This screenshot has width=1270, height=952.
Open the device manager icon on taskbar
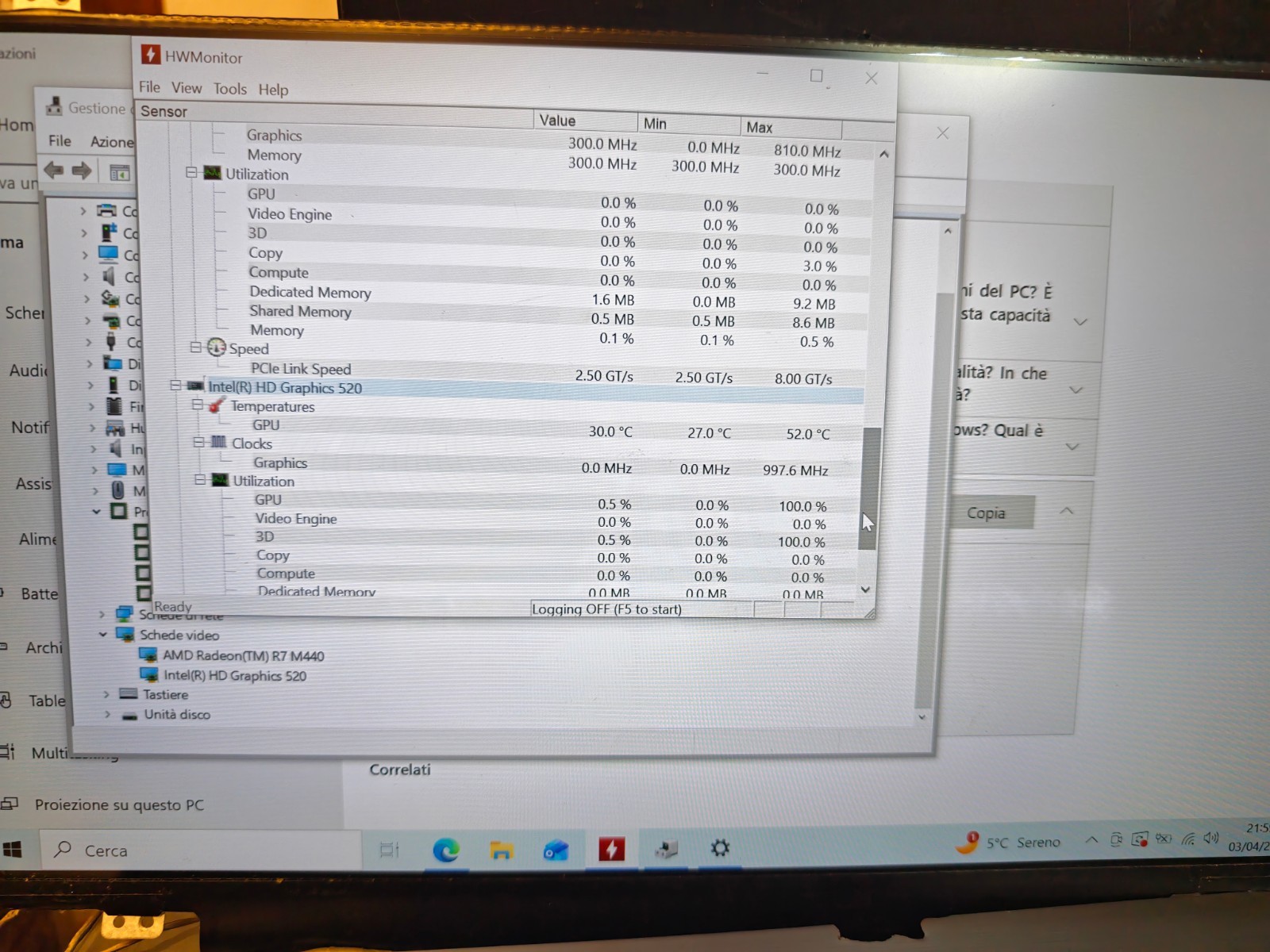(666, 849)
